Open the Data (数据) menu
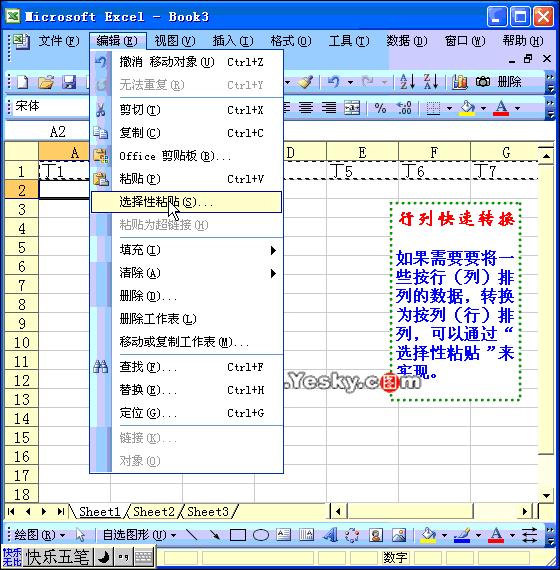The image size is (560, 570). [x=407, y=41]
